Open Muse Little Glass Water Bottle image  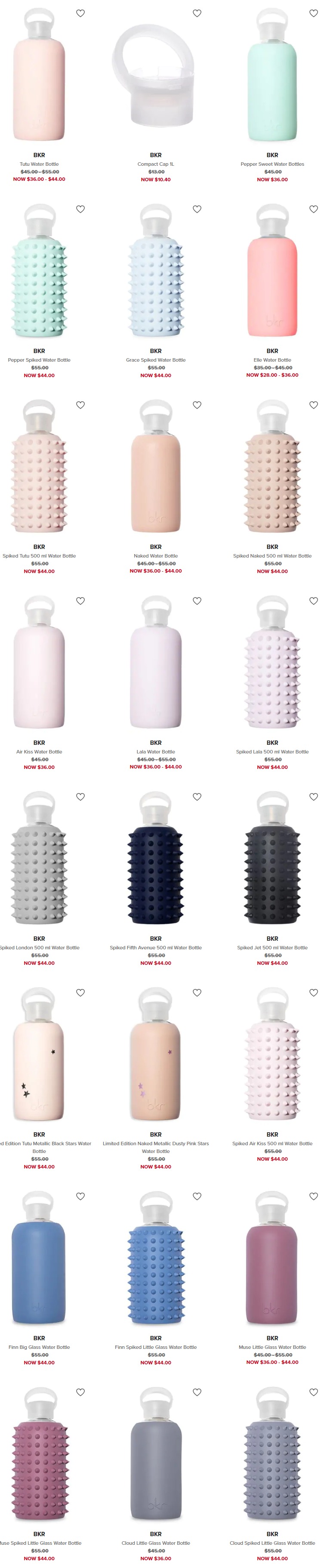pos(272,1258)
